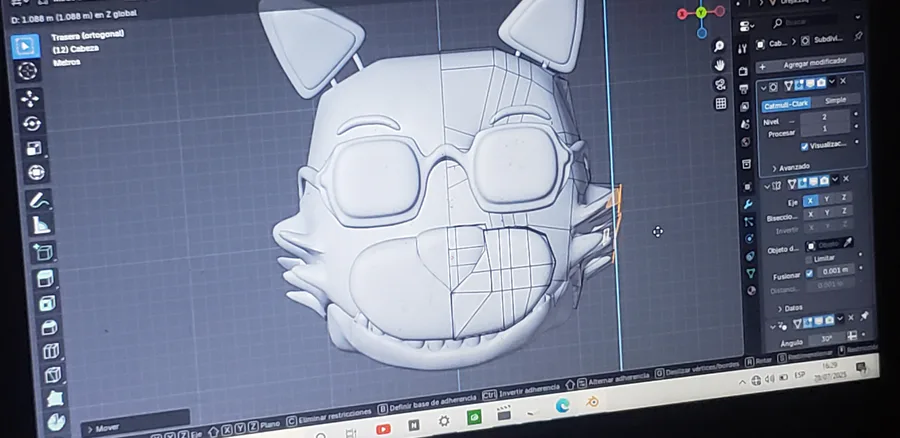900x438 pixels.
Task: Select the Loop Cut tool
Action: pos(51,350)
